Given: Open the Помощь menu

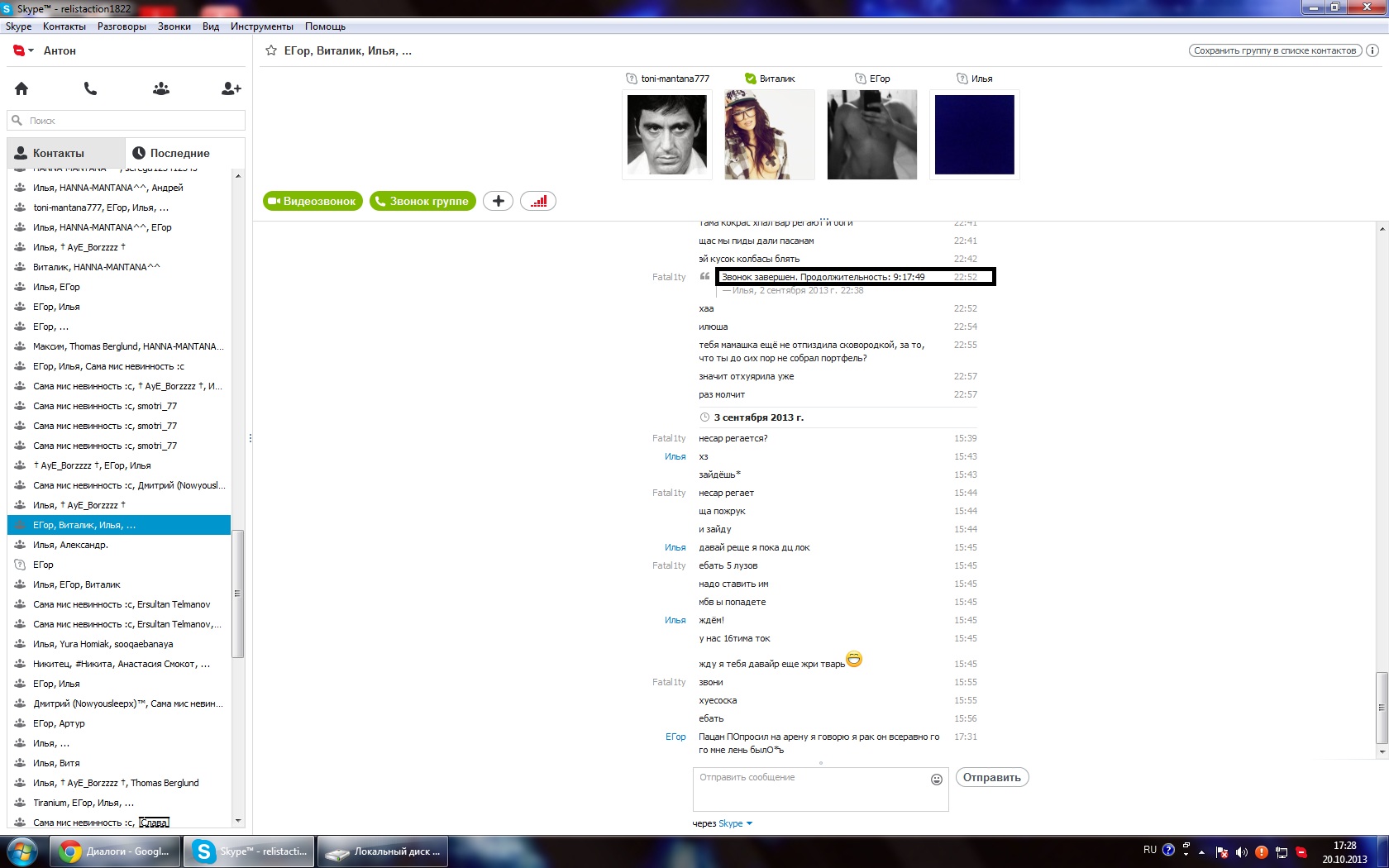Looking at the screenshot, I should 325,26.
